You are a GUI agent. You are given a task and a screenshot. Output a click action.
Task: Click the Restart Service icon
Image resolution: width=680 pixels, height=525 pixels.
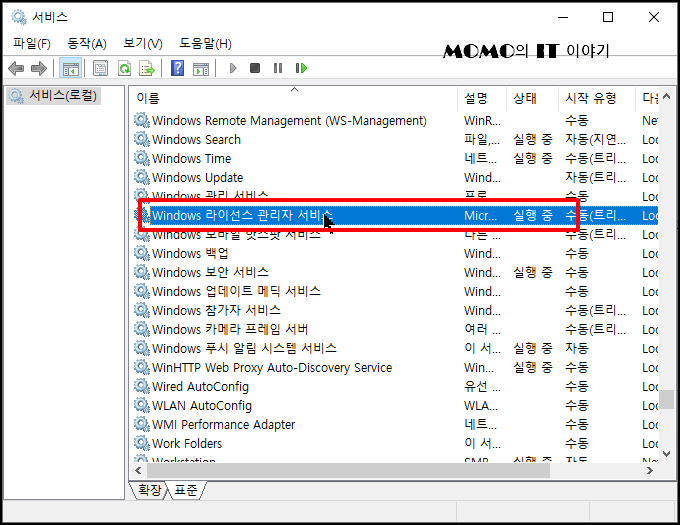coord(301,68)
